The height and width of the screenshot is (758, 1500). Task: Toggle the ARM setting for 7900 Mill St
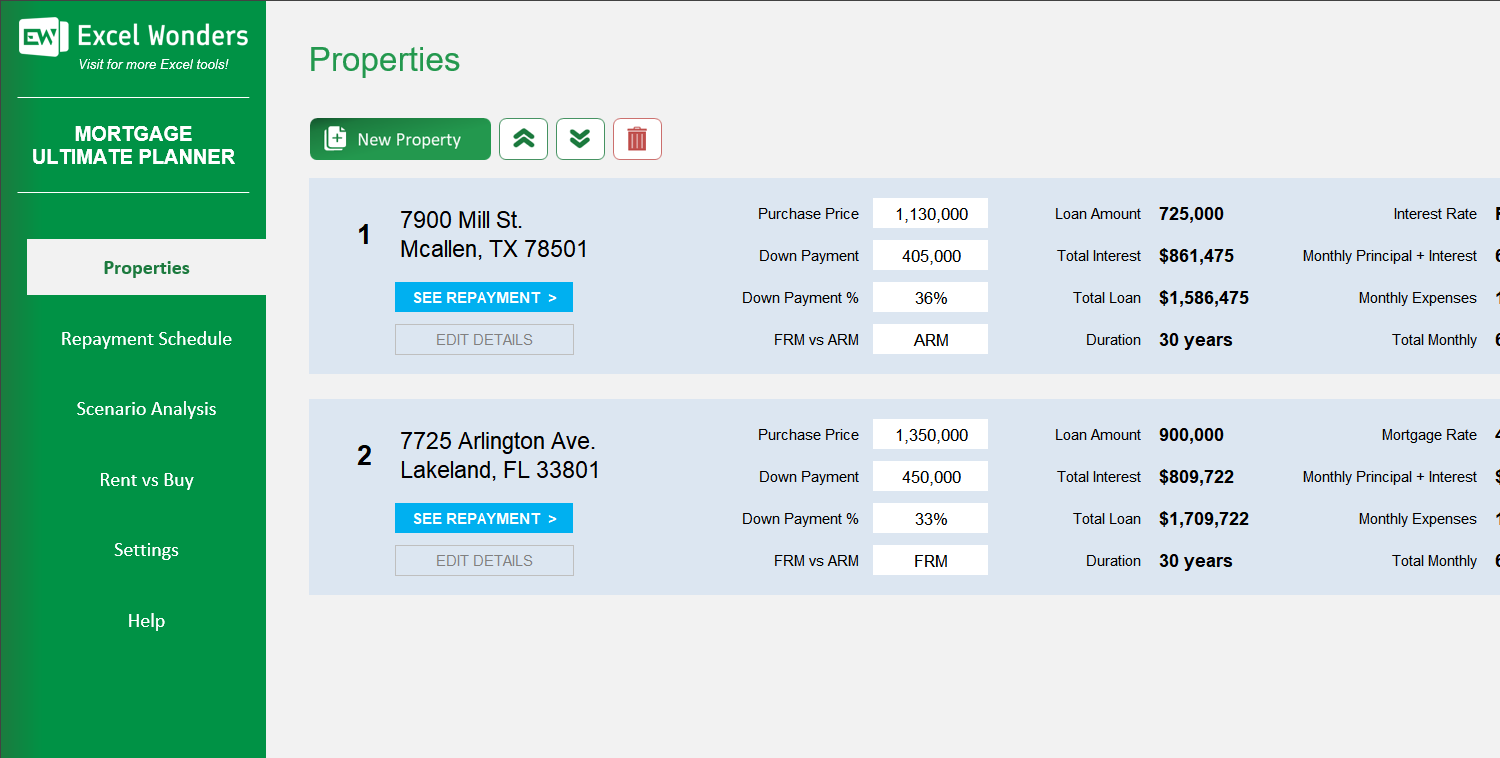[929, 339]
